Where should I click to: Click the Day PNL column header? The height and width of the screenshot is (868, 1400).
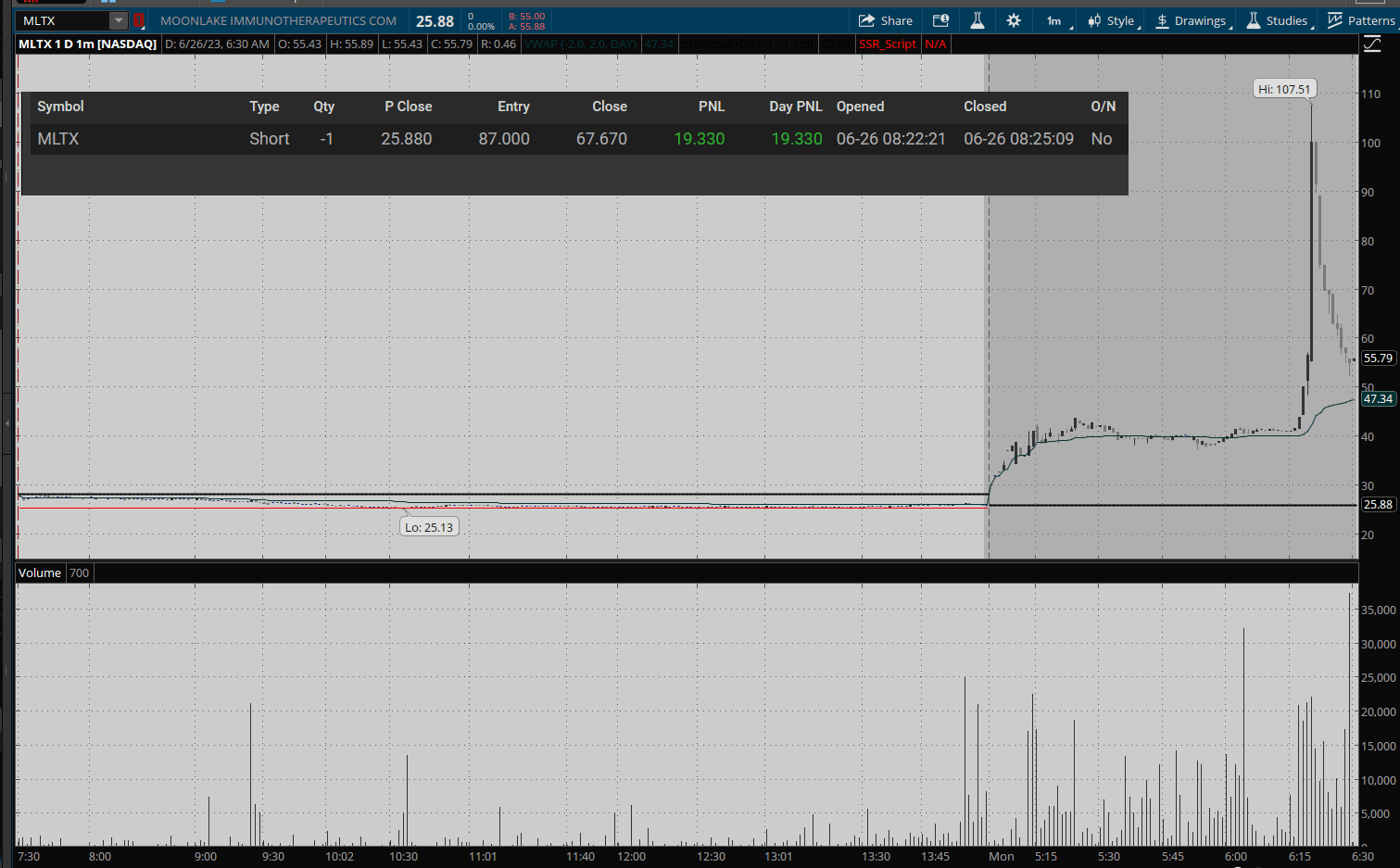pos(796,107)
